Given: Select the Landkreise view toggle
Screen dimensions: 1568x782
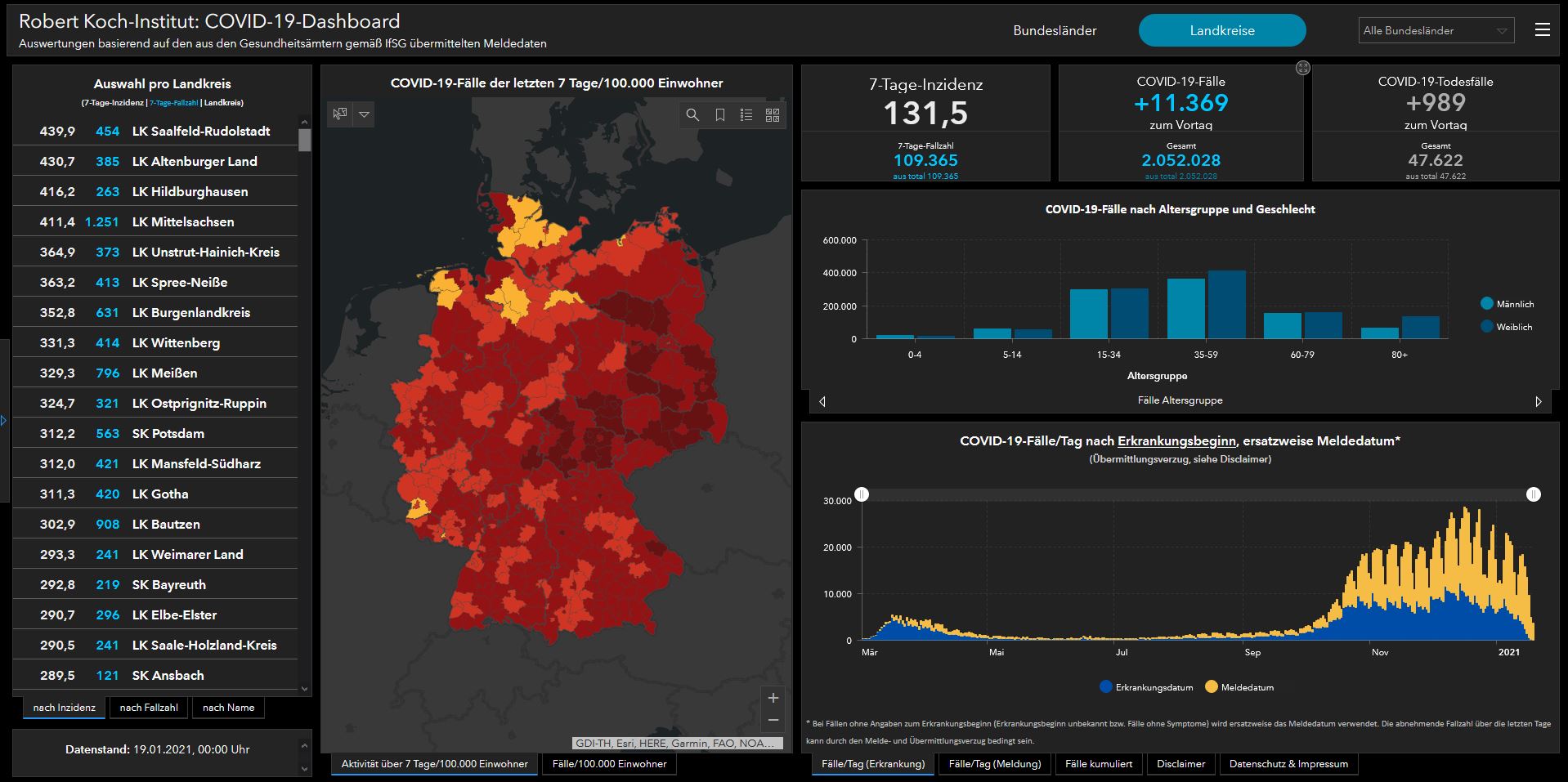Looking at the screenshot, I should coord(1221,30).
